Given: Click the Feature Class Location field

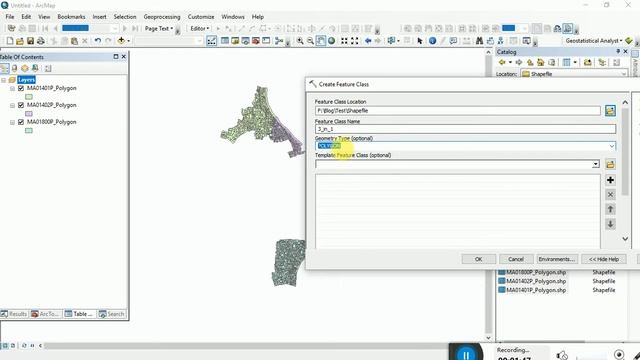Looking at the screenshot, I should tap(458, 111).
